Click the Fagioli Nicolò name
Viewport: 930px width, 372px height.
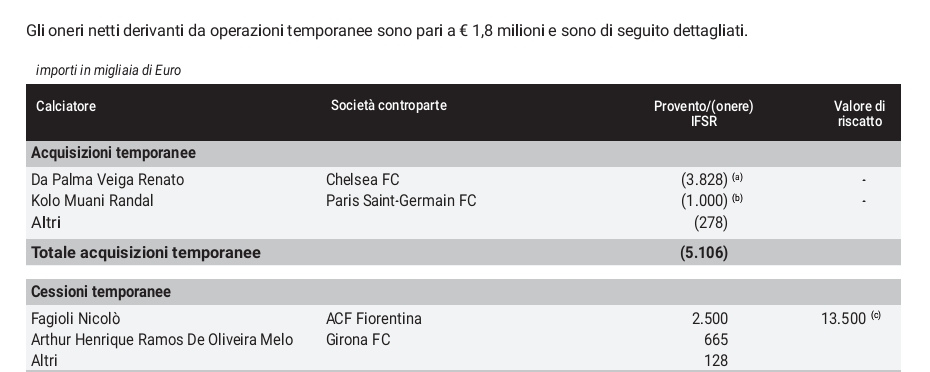(75, 319)
